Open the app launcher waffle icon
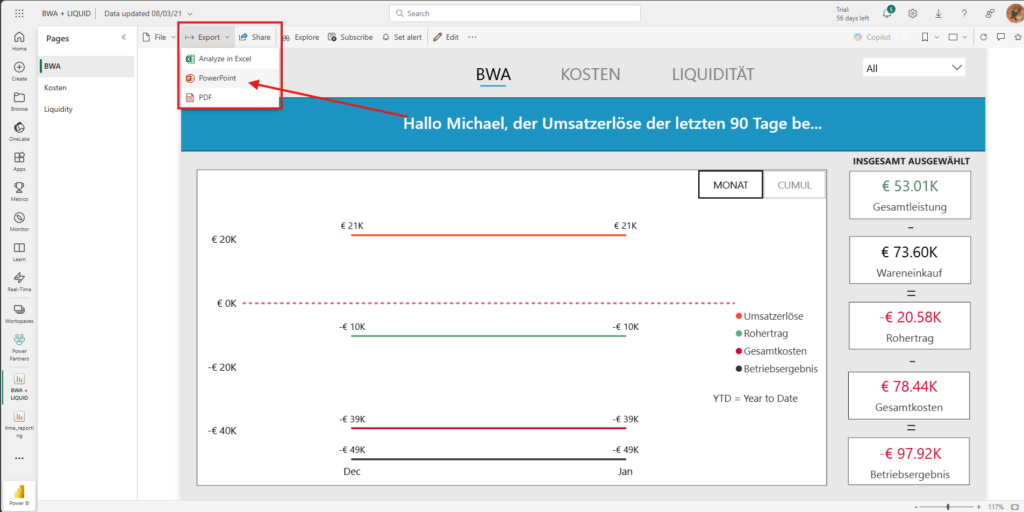The height and width of the screenshot is (512, 1024). click(19, 13)
